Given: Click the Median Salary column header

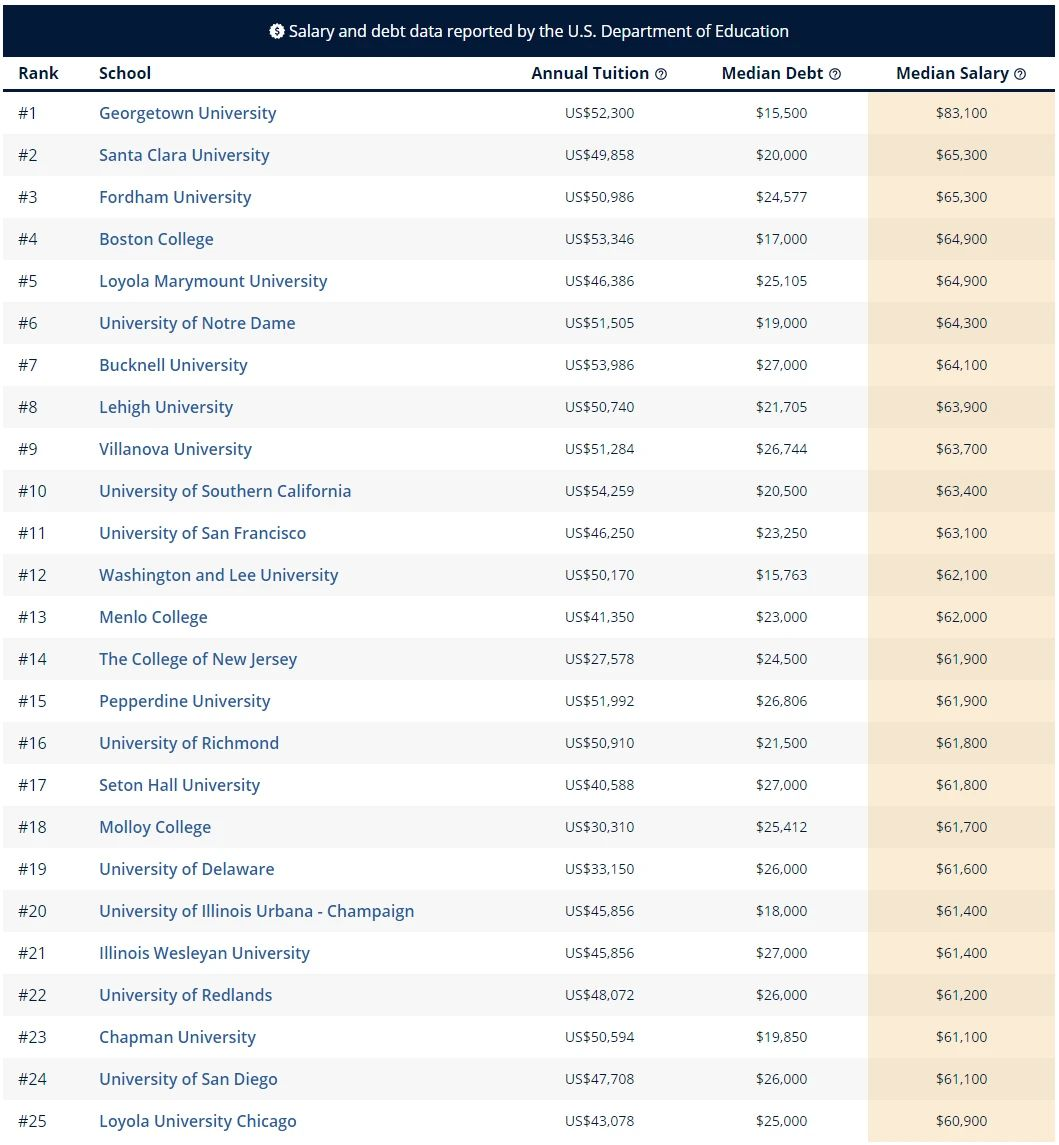Looking at the screenshot, I should click(x=952, y=74).
